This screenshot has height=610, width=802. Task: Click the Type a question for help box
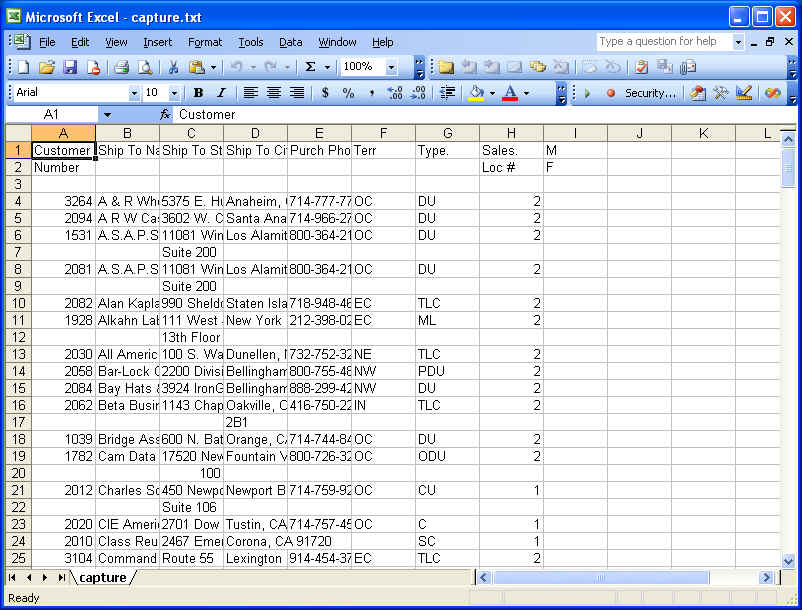point(664,42)
